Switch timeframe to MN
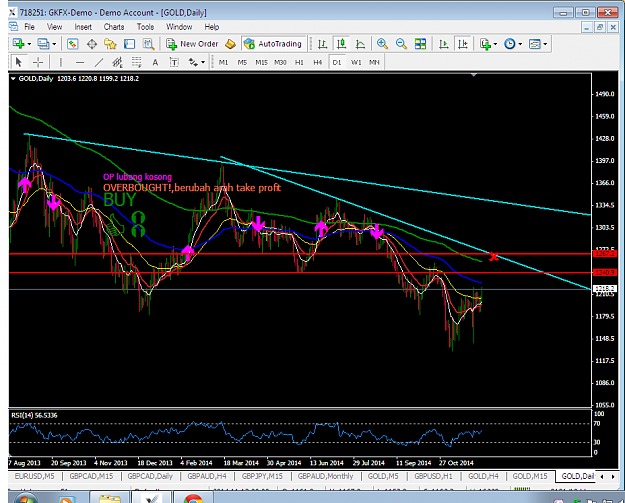625x503 pixels. point(374,62)
